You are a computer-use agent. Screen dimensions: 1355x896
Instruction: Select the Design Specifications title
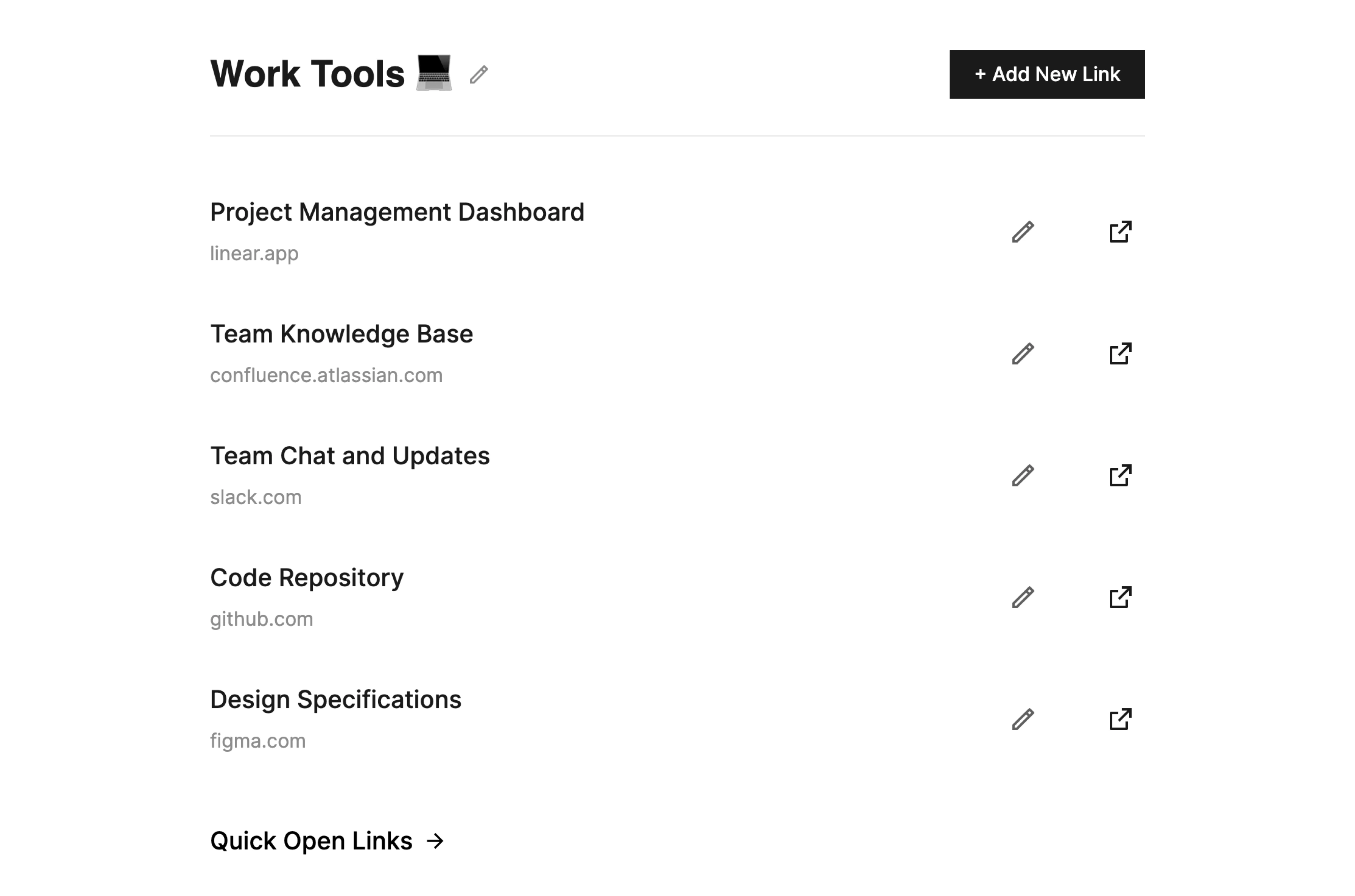[335, 700]
